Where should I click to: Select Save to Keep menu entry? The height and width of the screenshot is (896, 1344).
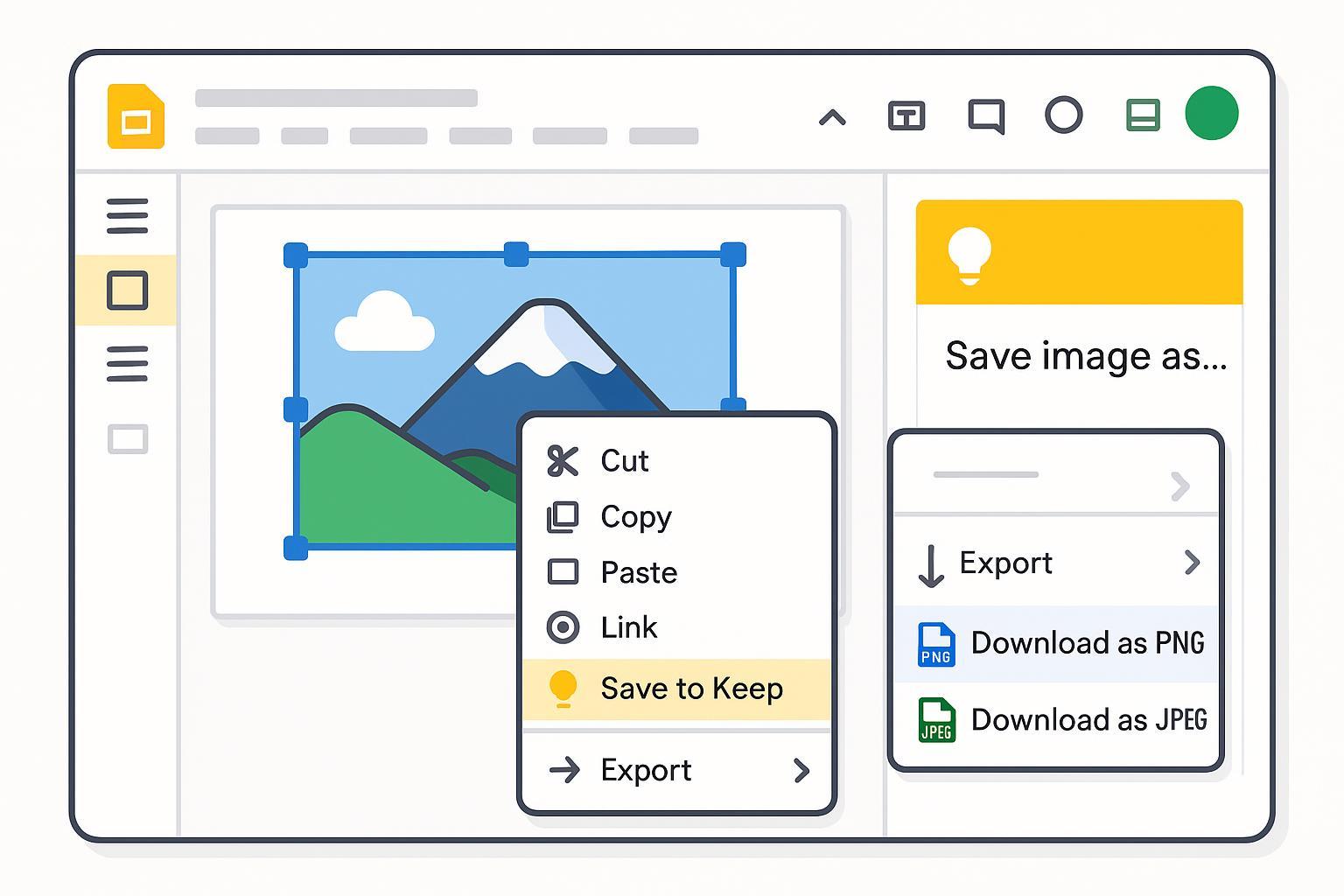coord(690,689)
